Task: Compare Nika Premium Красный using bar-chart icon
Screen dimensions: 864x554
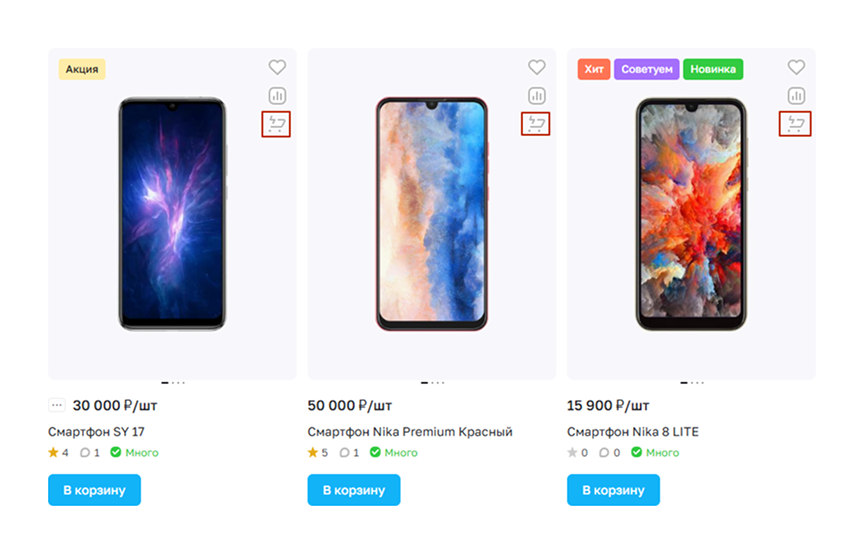Action: (537, 96)
